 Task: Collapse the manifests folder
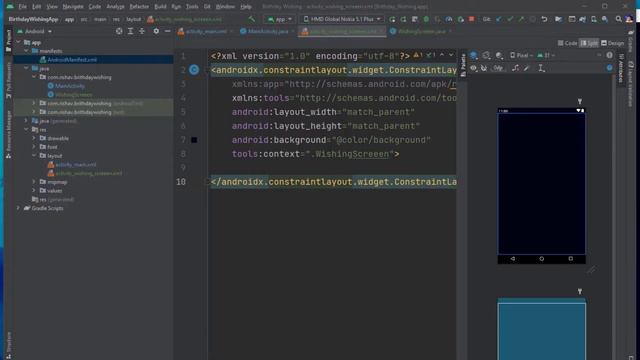26,51
